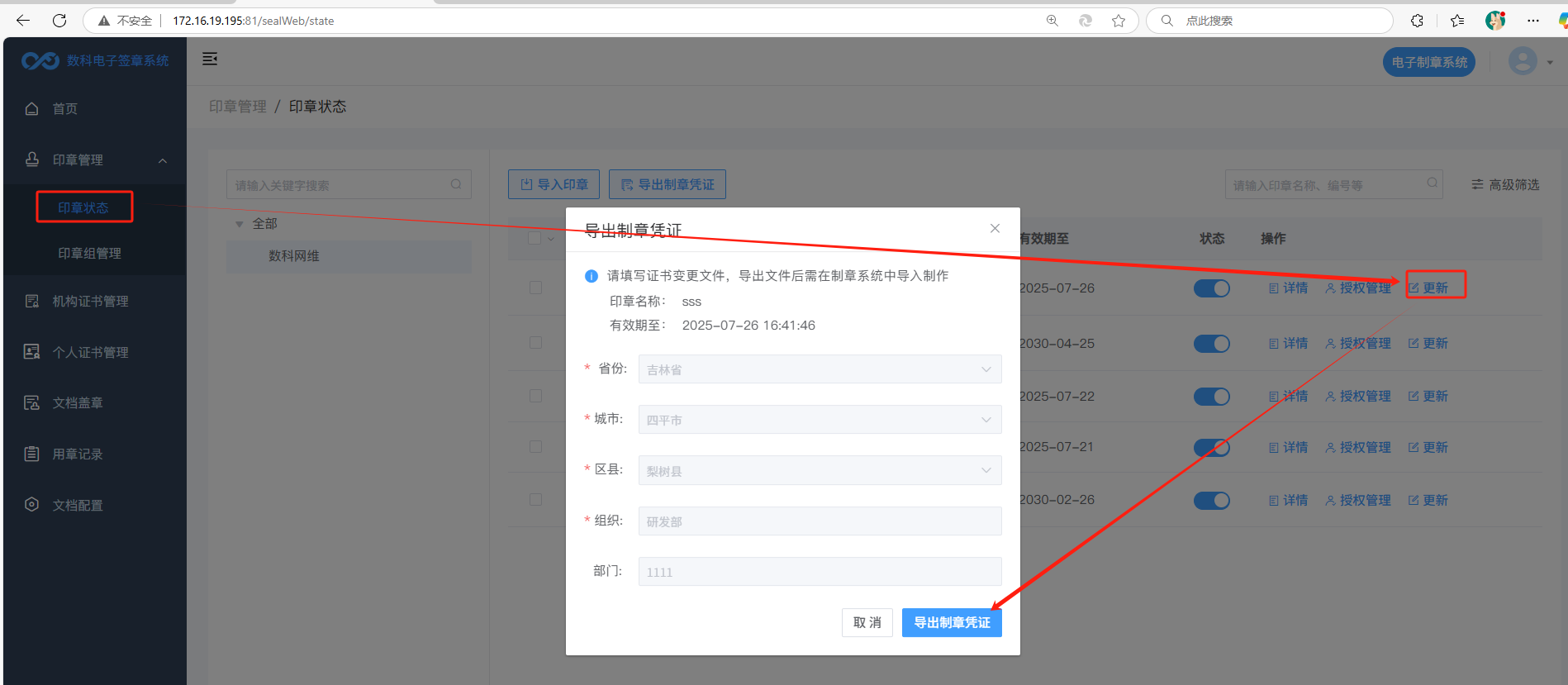Click the browser zoom magnifier icon
Viewport: 1568px width, 685px height.
coord(1052,21)
